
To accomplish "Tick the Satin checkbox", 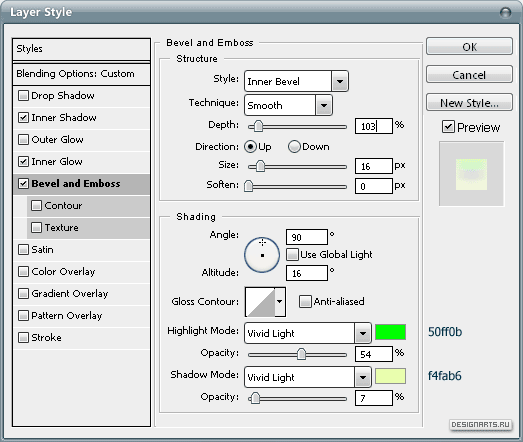I will 23,250.
